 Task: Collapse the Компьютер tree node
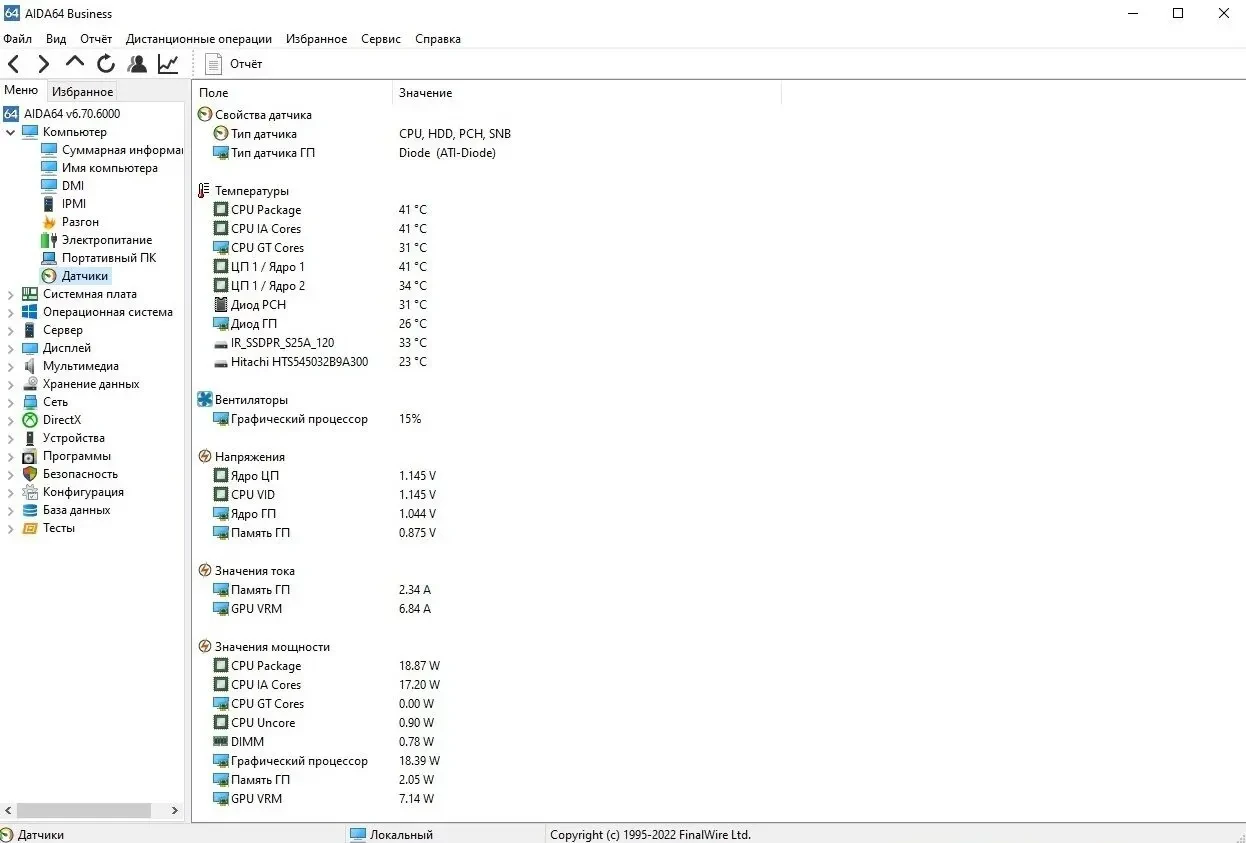tap(11, 132)
